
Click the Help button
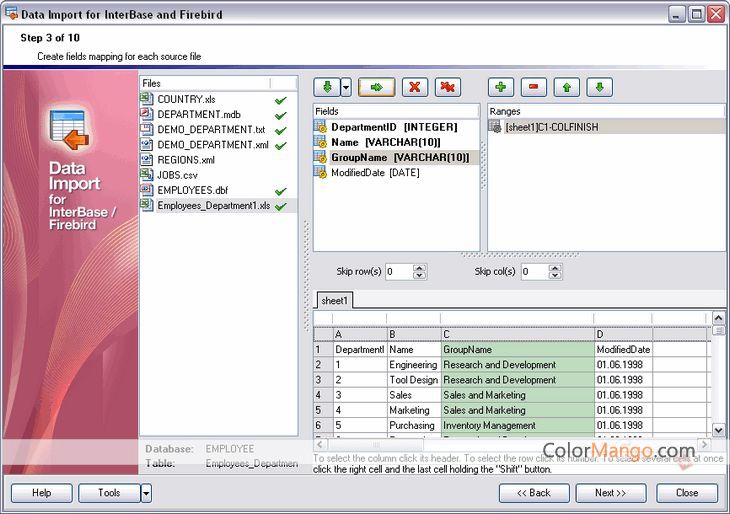pyautogui.click(x=41, y=493)
